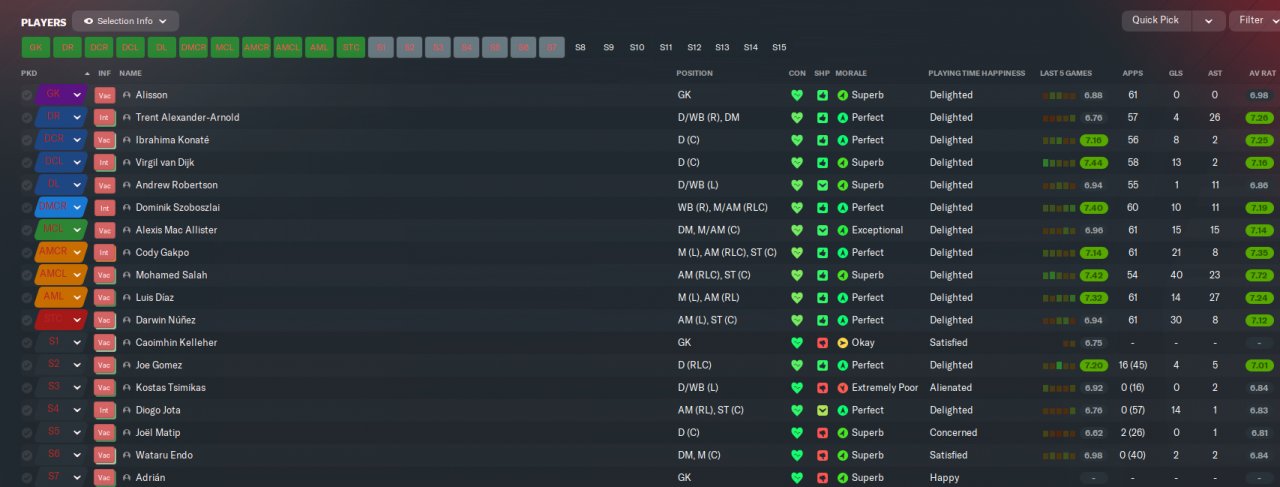Click Cody Gakpo's 7.35 average rating
The width and height of the screenshot is (1280, 487).
coord(1260,253)
